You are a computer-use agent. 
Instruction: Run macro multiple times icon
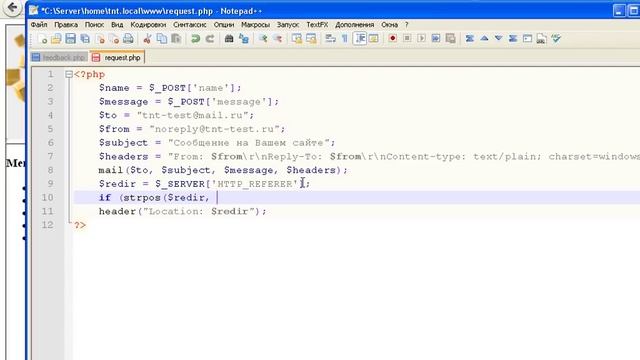coord(436,38)
